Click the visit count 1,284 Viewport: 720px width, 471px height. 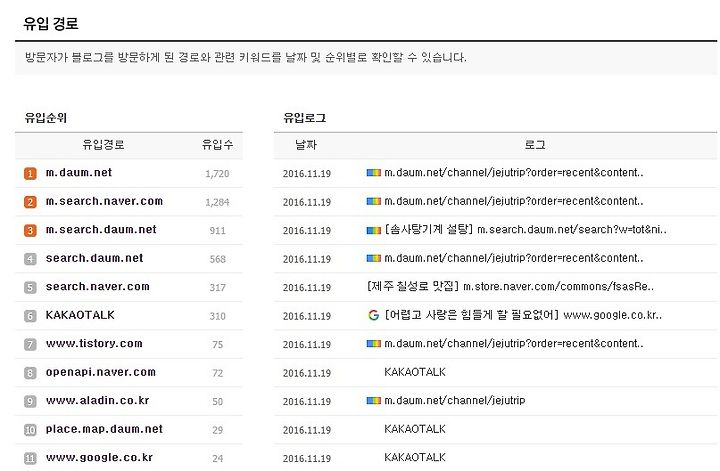click(217, 202)
